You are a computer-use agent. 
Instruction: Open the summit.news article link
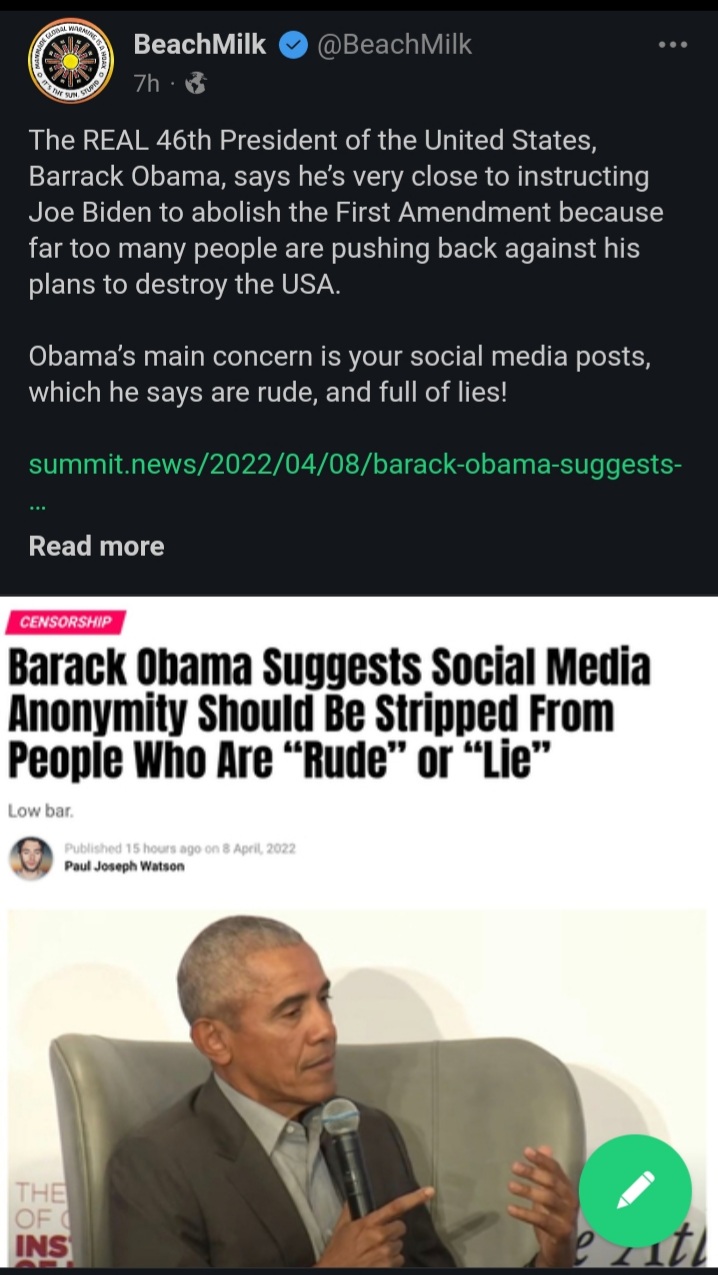tap(356, 466)
